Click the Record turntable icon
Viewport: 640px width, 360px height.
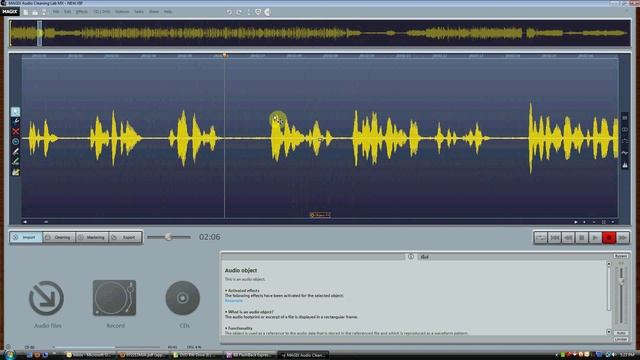point(114,298)
